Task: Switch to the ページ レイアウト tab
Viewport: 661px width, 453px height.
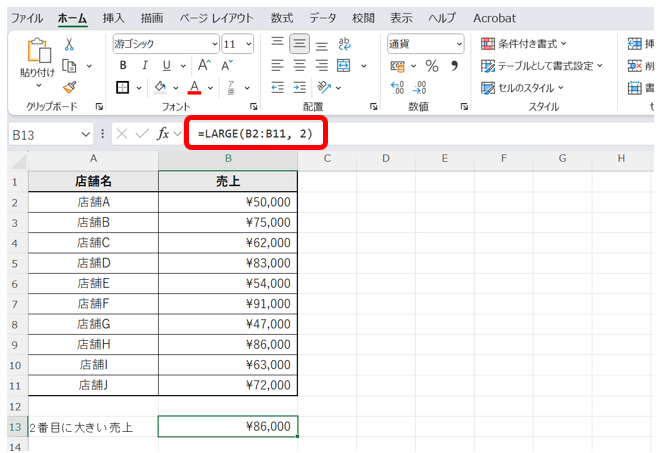Action: pos(216,18)
